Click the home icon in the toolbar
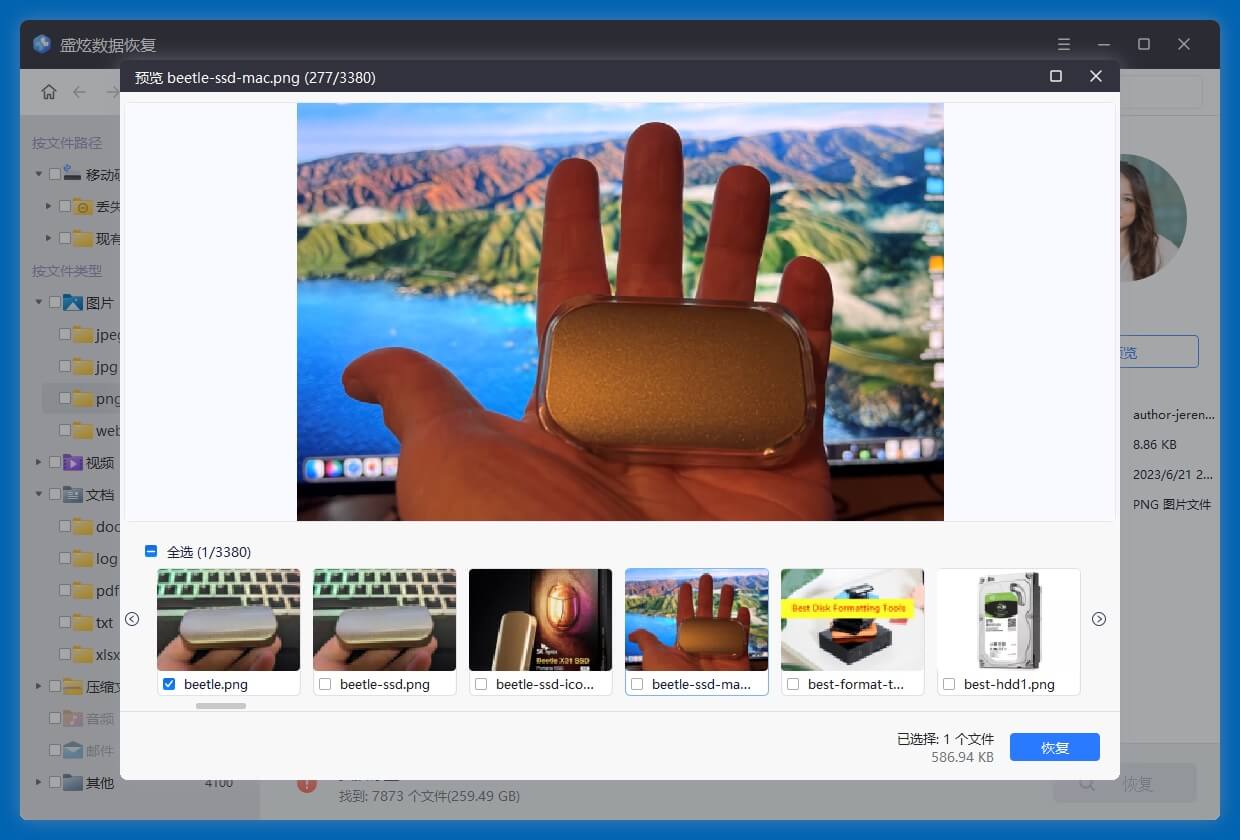 48,91
